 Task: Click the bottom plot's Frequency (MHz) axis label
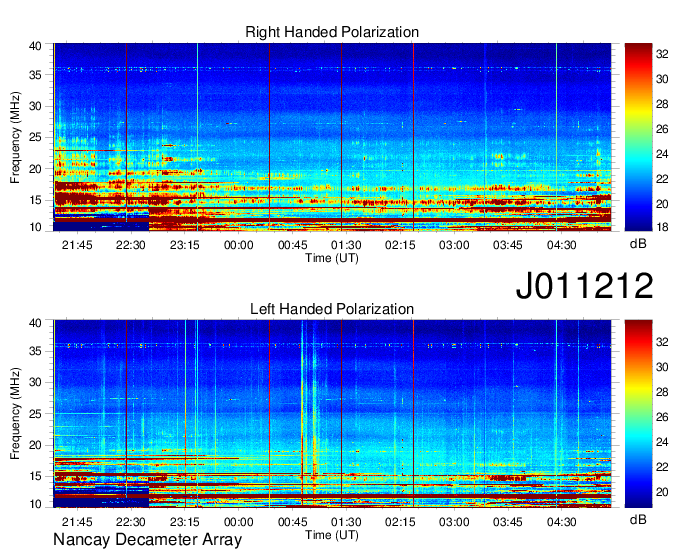15,414
